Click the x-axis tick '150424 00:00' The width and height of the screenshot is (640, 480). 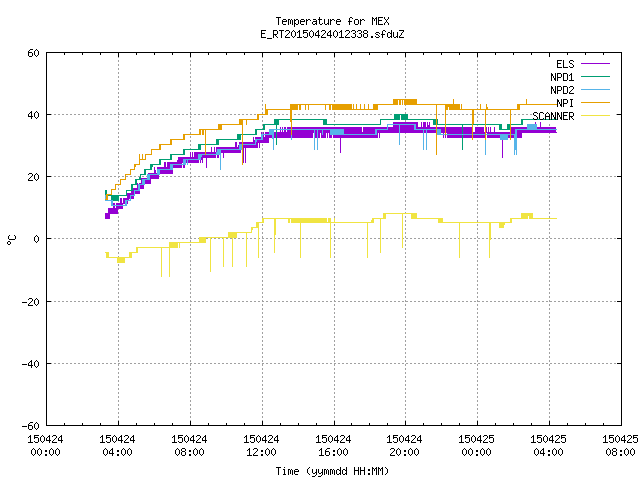45,446
